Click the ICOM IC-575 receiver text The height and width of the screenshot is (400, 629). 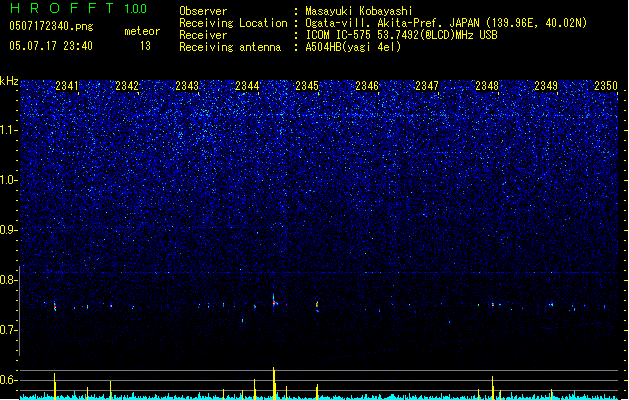401,35
